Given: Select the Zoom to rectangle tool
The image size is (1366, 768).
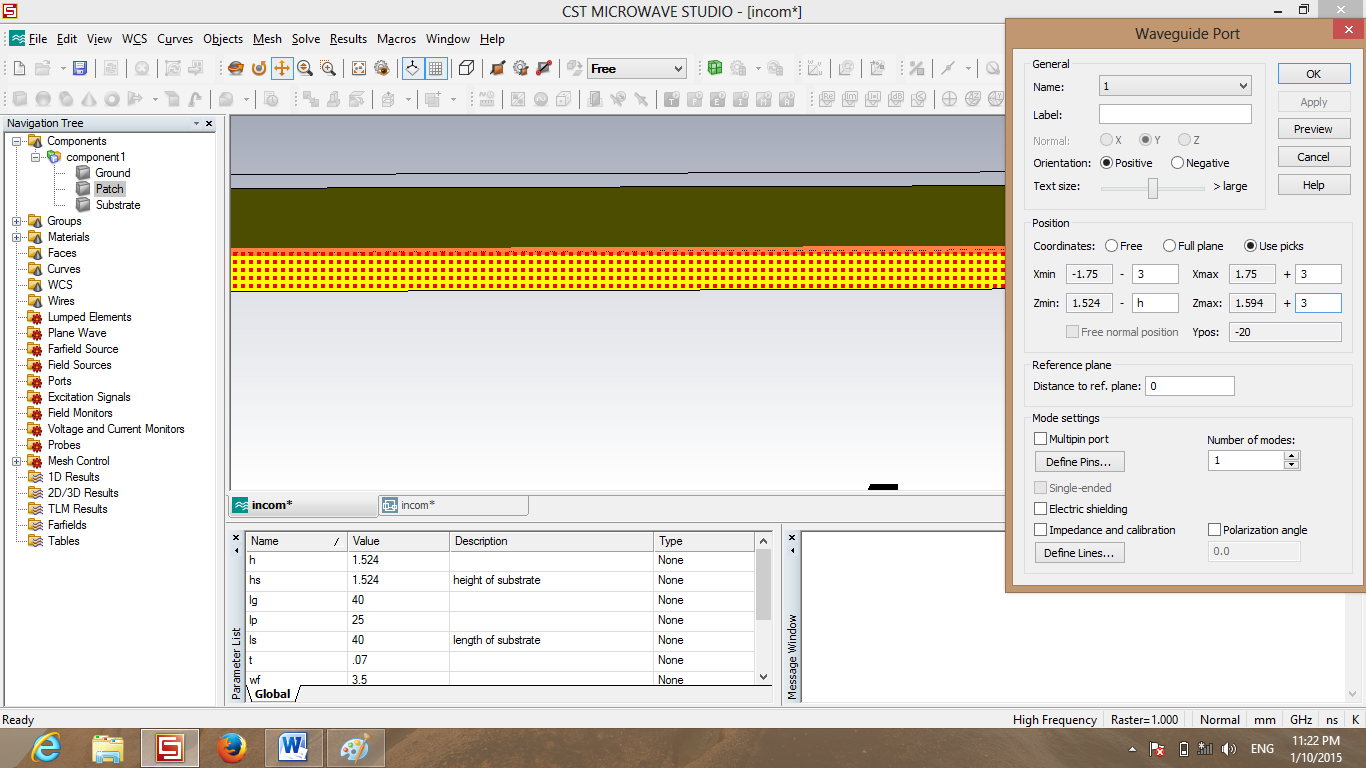Looking at the screenshot, I should click(328, 68).
